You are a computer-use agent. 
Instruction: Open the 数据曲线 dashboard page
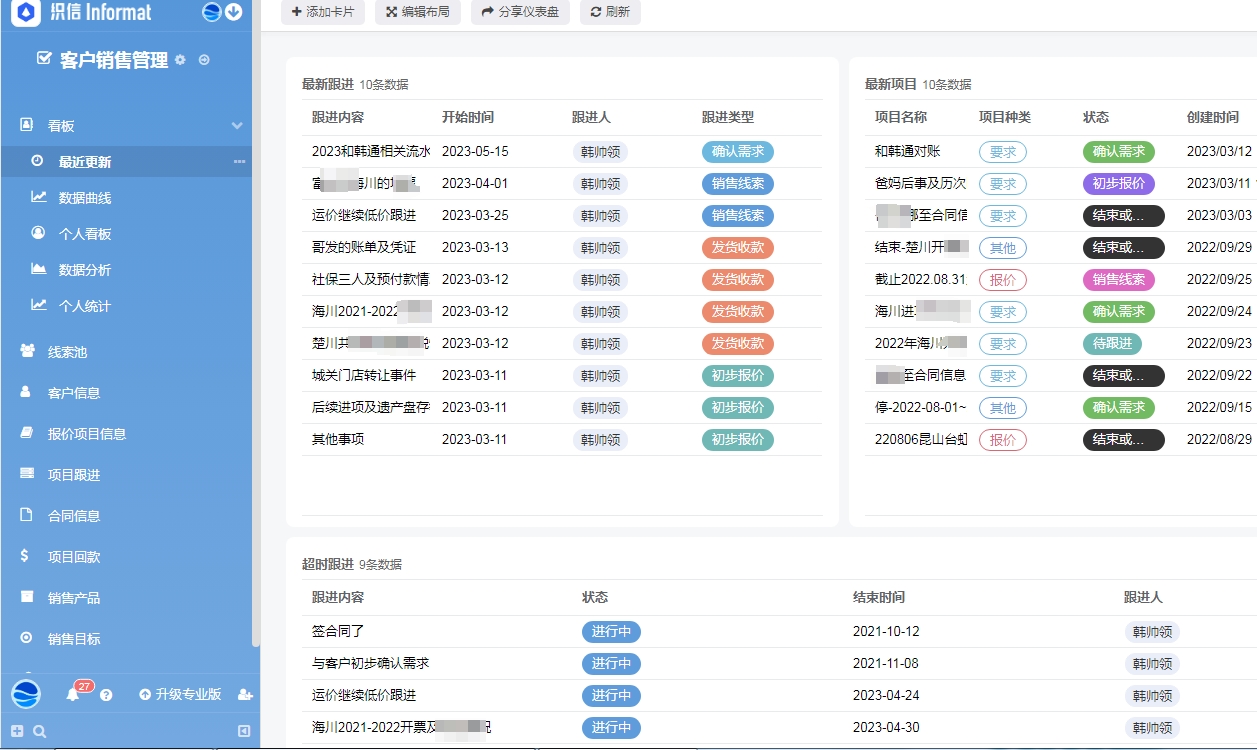click(85, 198)
